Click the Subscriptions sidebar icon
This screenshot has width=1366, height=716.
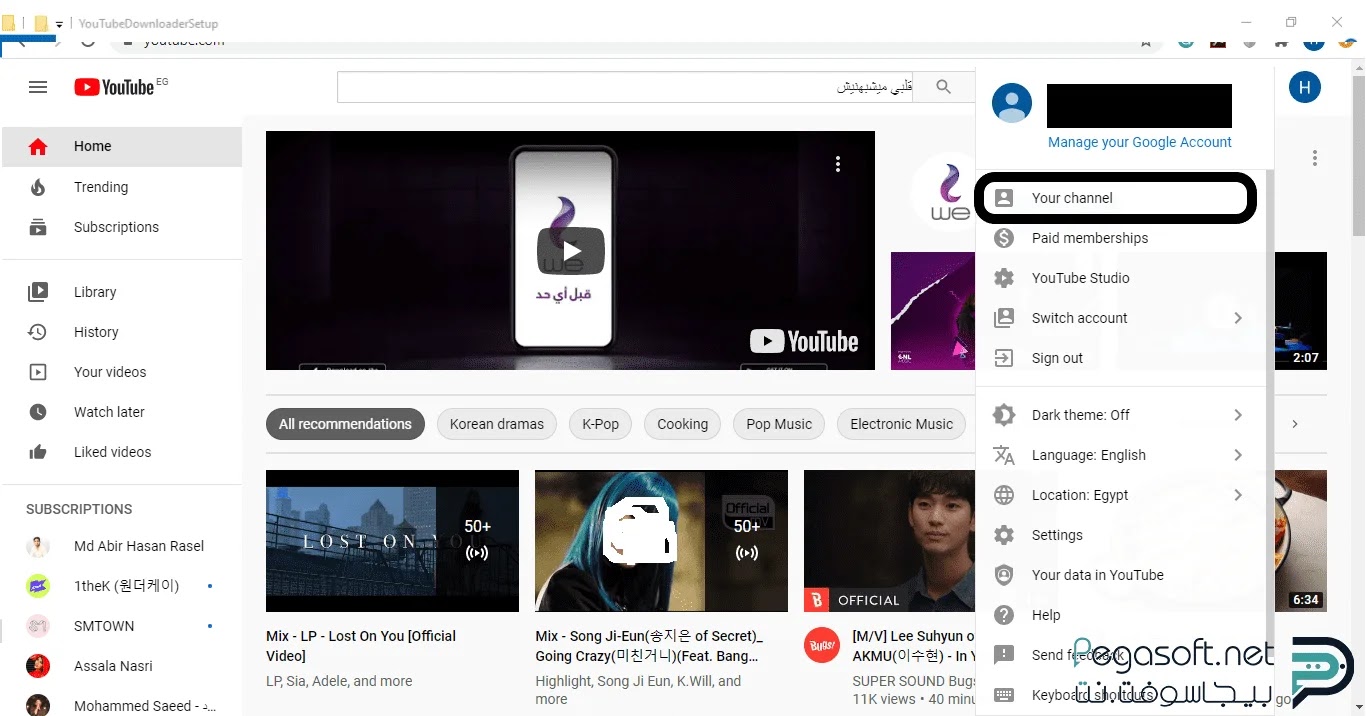point(38,227)
